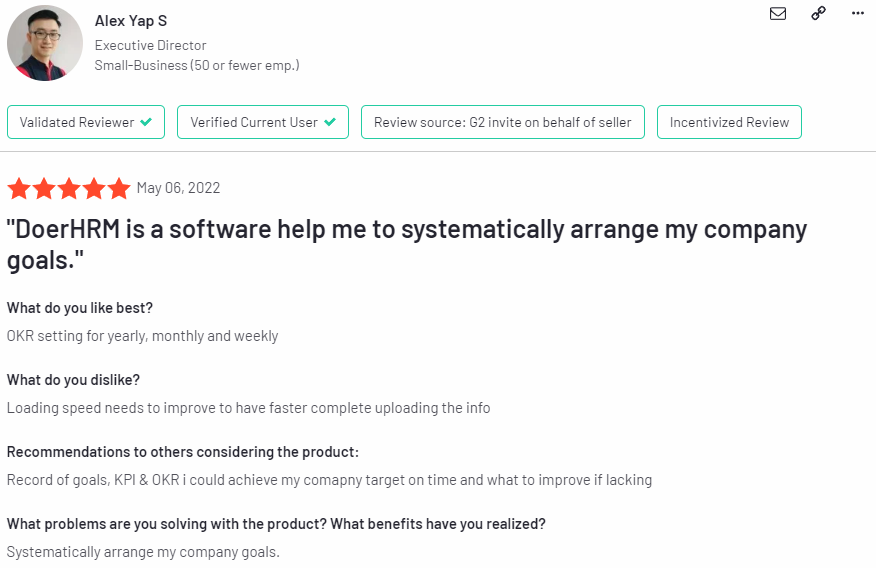
Task: Click the fifth orange rating star
Action: (x=119, y=188)
